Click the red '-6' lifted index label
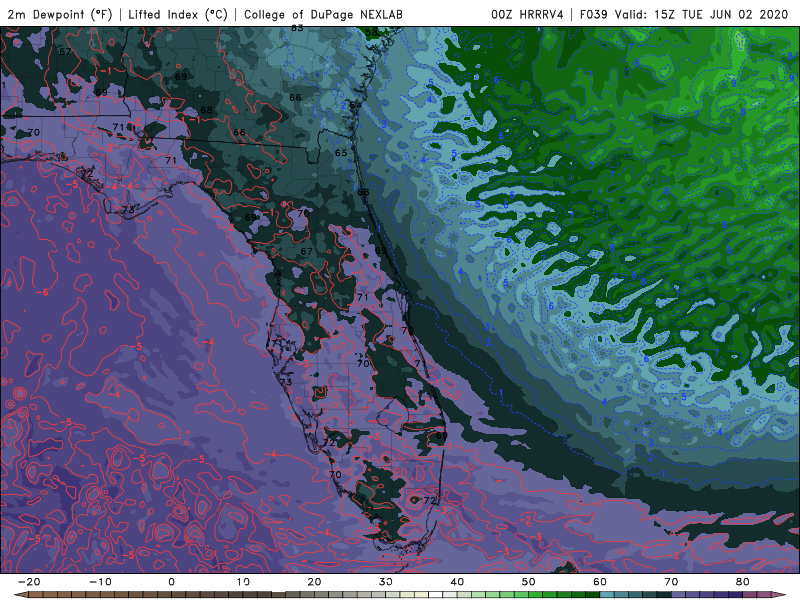This screenshot has width=800, height=600. 42,292
